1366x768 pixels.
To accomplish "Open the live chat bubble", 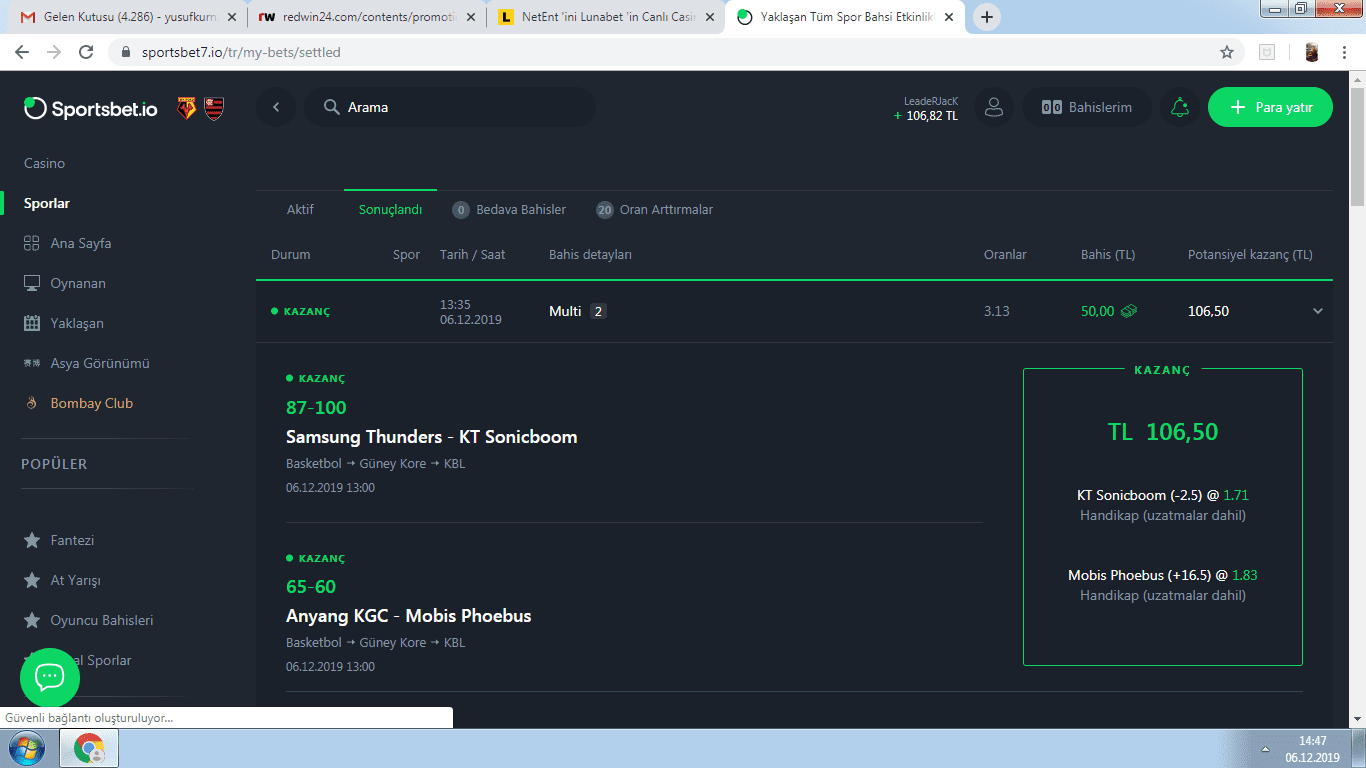I will pyautogui.click(x=49, y=677).
